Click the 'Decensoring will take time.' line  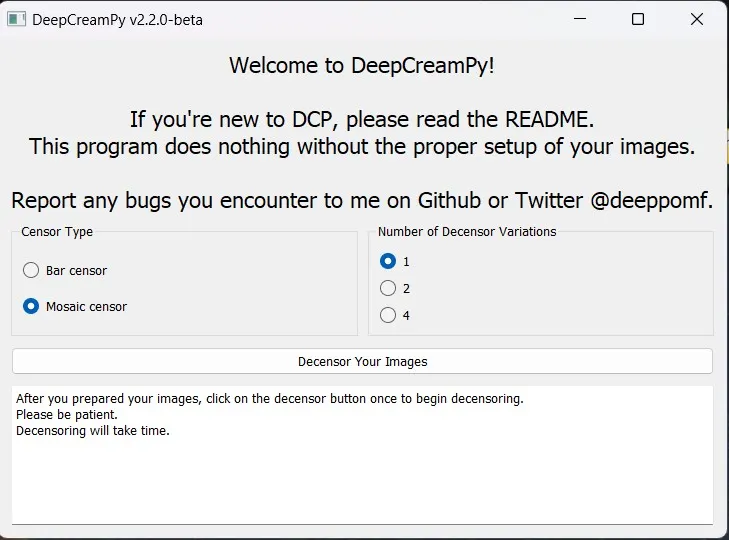pyautogui.click(x=93, y=431)
